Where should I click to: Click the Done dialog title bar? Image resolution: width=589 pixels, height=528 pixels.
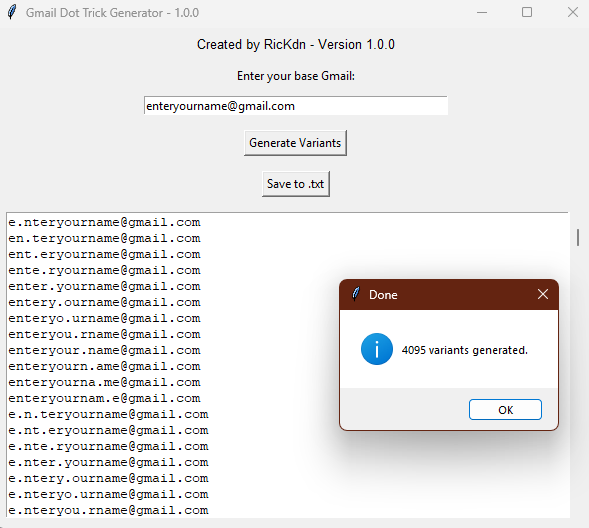tap(438, 294)
